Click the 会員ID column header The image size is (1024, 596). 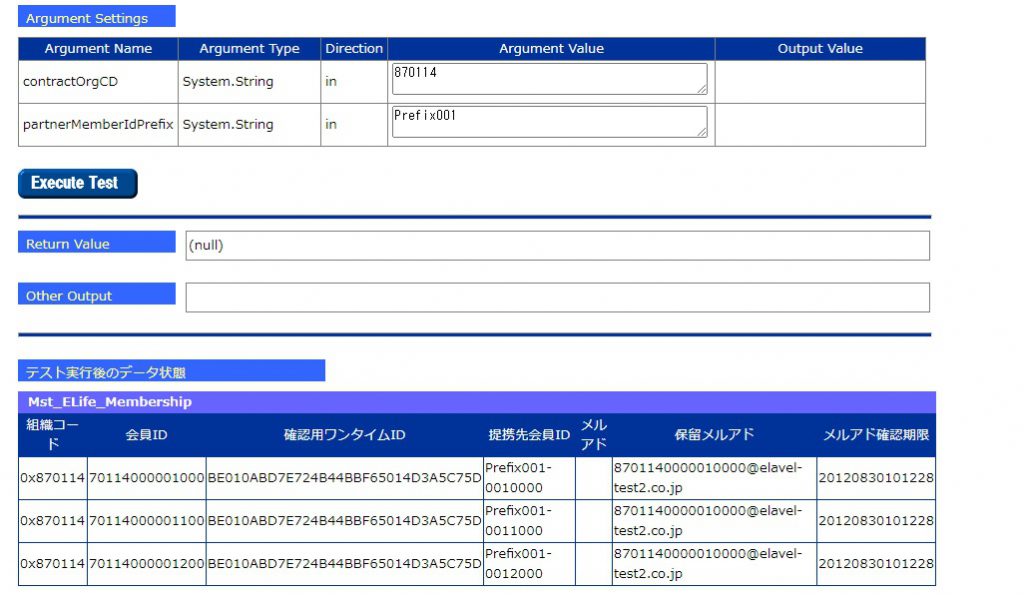146,435
